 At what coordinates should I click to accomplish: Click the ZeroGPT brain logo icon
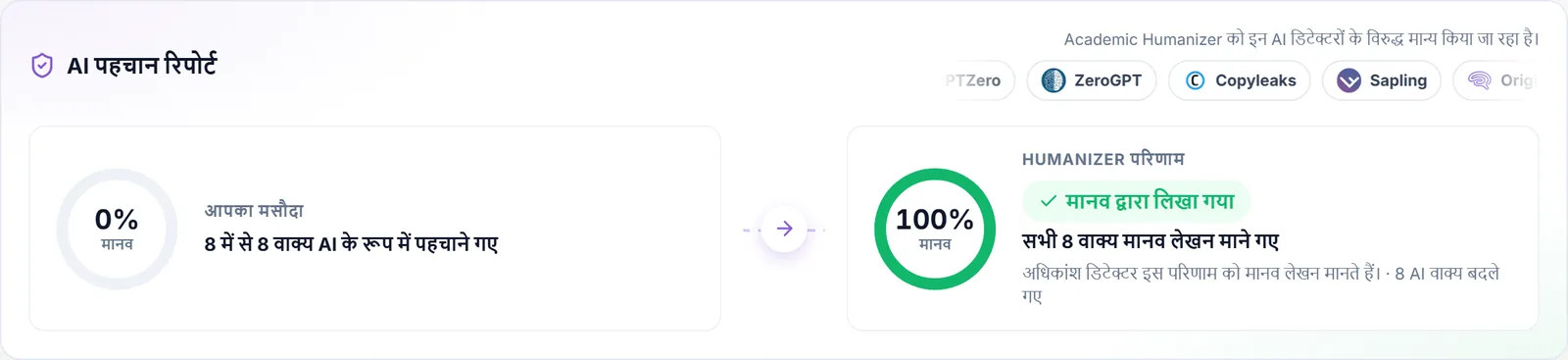click(1053, 80)
